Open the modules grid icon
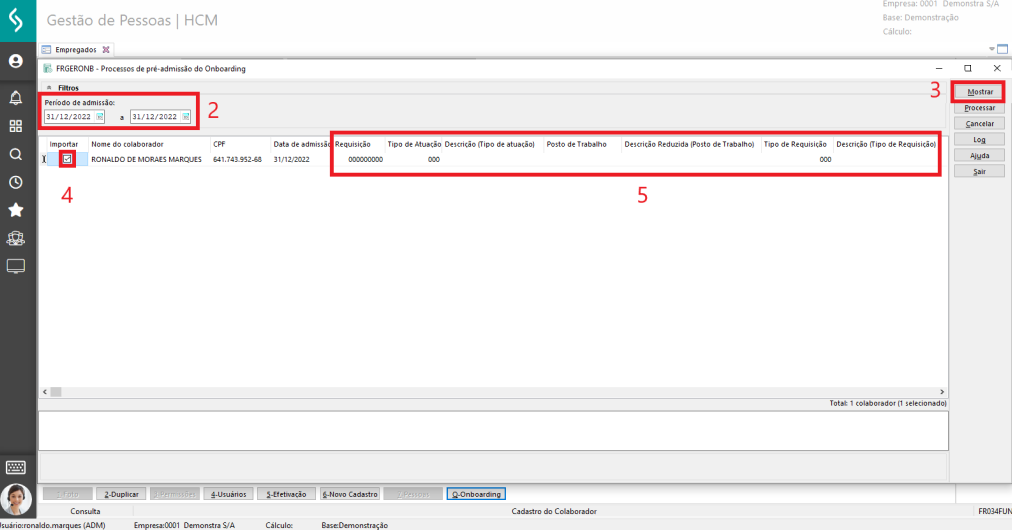Image resolution: width=1012 pixels, height=530 pixels. click(16, 127)
